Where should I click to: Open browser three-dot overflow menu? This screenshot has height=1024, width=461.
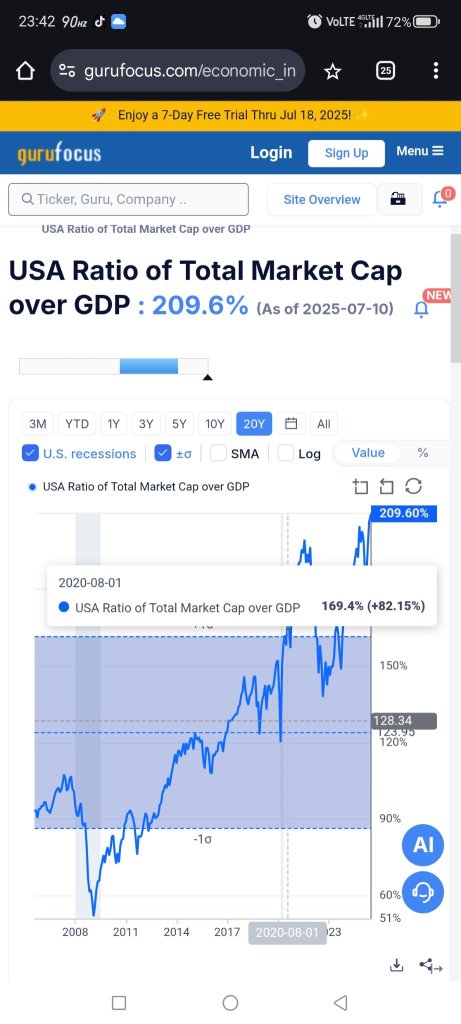click(436, 71)
